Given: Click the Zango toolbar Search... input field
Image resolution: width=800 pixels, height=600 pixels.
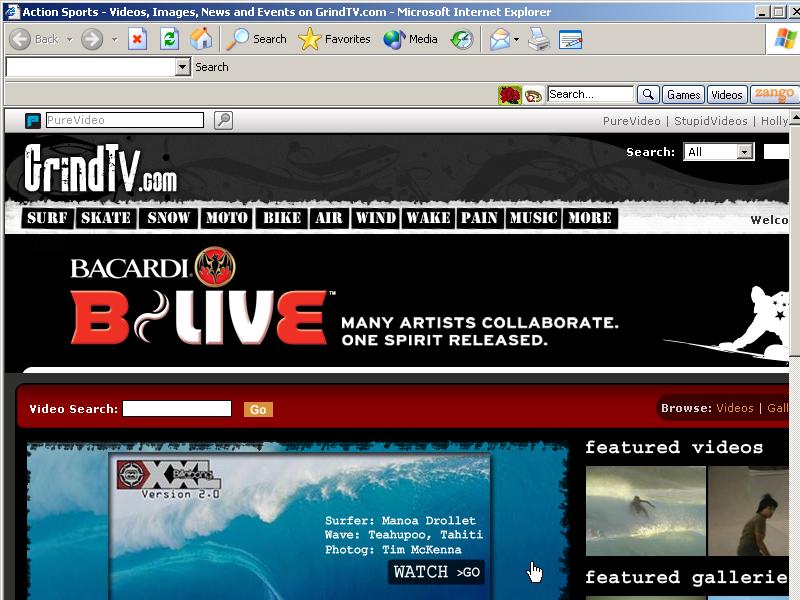Looking at the screenshot, I should [x=590, y=94].
